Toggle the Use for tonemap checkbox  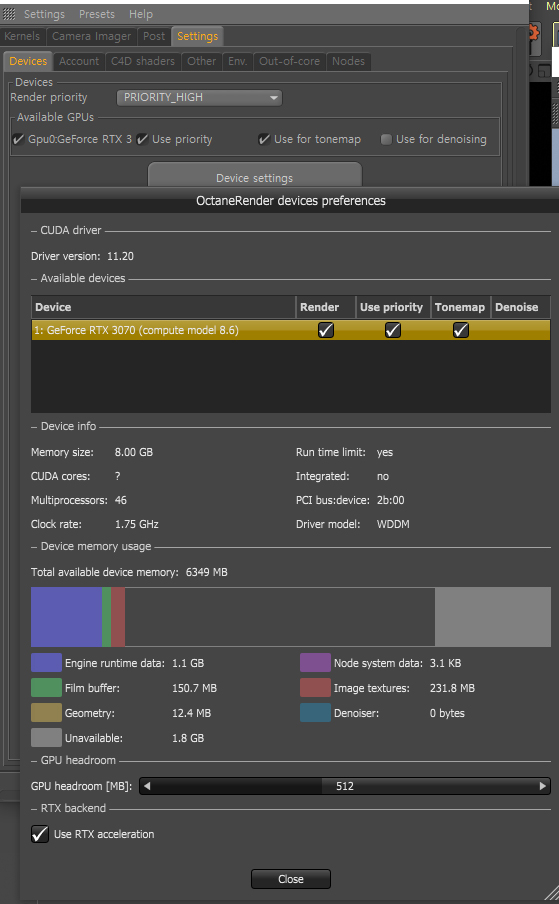(x=264, y=139)
